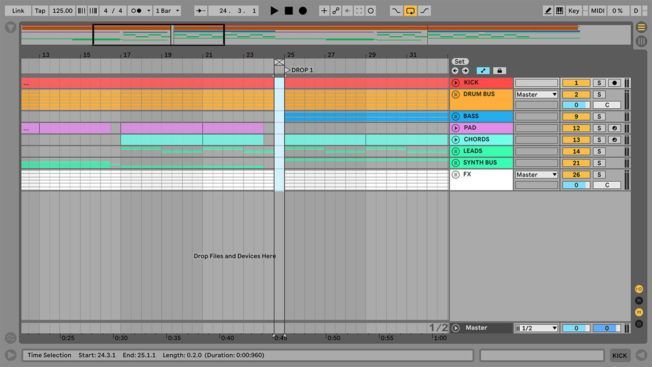652x367 pixels.
Task: Click arrangement position field 24. 3. 1
Action: 233,11
